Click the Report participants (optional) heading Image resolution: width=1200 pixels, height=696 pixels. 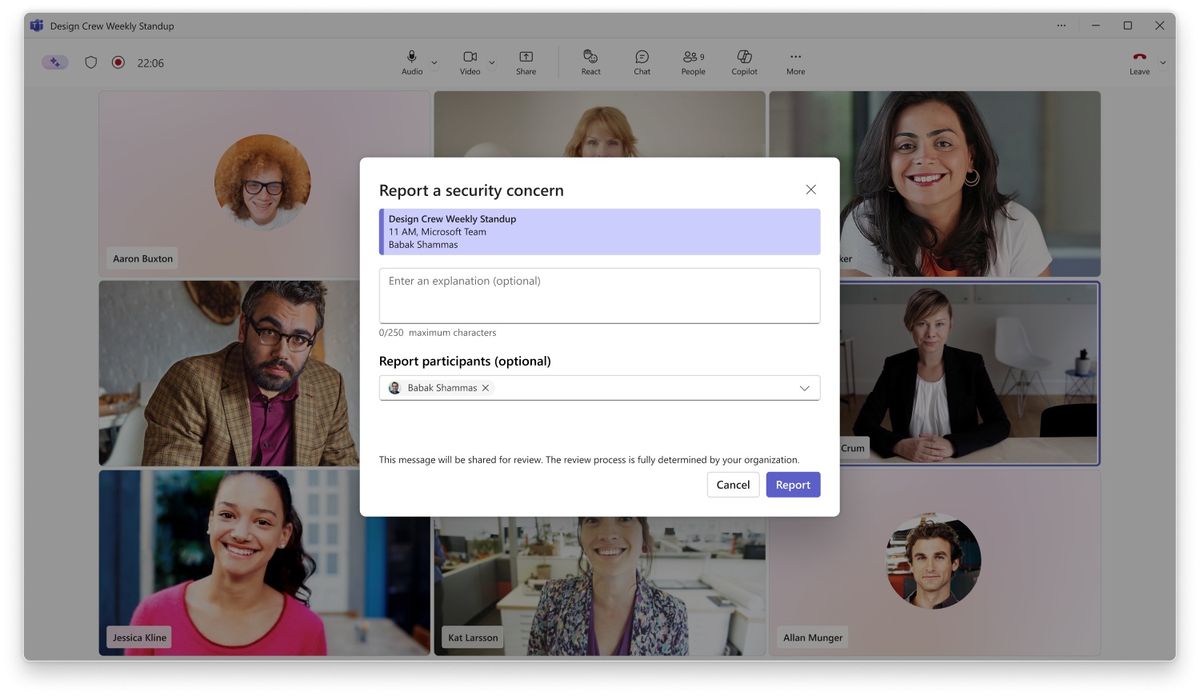[x=465, y=361]
